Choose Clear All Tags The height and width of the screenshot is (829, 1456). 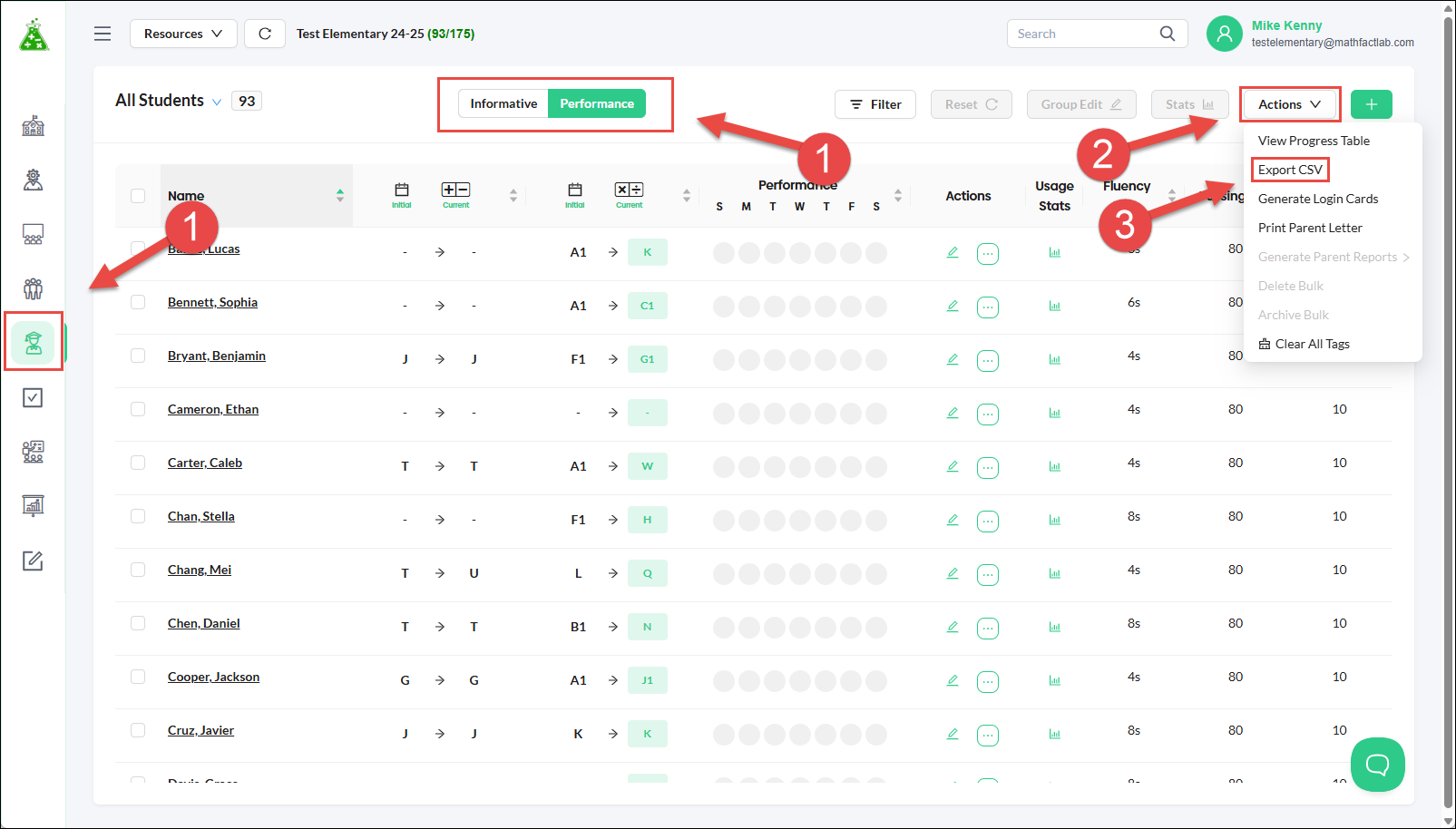point(1305,344)
